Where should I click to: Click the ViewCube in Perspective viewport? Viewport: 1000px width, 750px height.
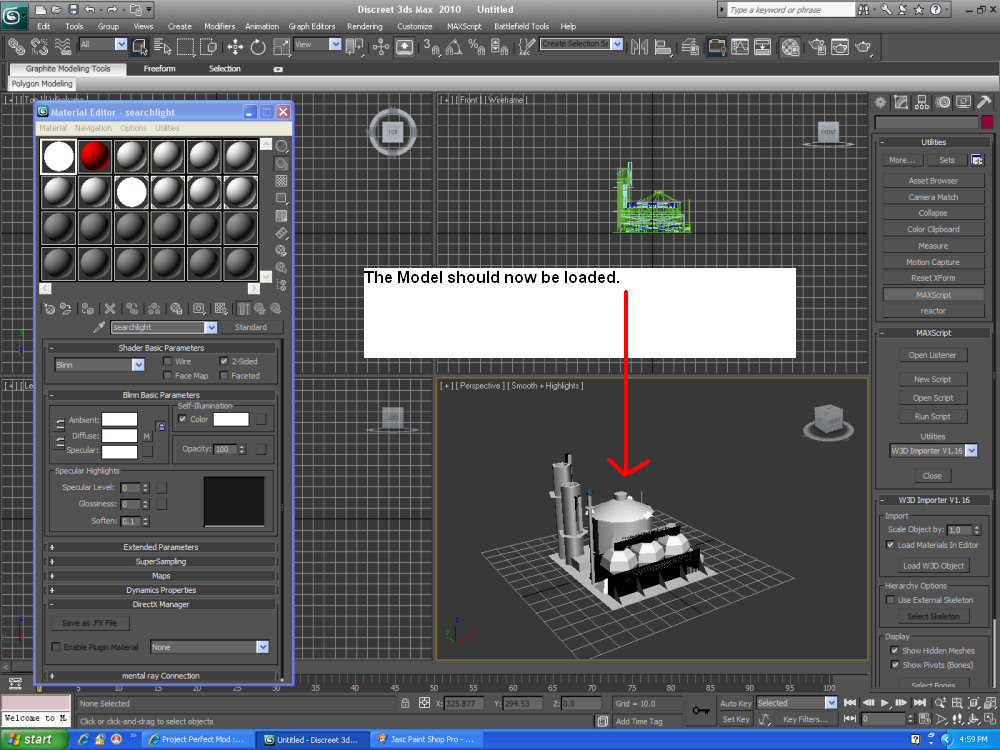click(828, 421)
